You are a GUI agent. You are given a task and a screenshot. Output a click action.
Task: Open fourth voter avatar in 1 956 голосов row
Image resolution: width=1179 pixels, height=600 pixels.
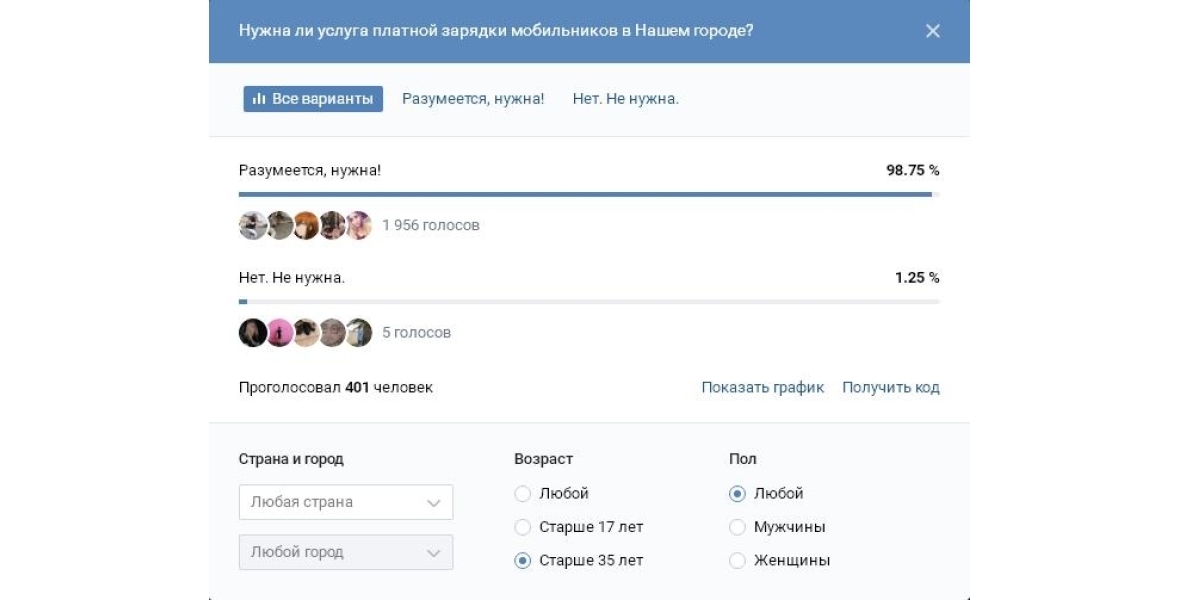(332, 225)
